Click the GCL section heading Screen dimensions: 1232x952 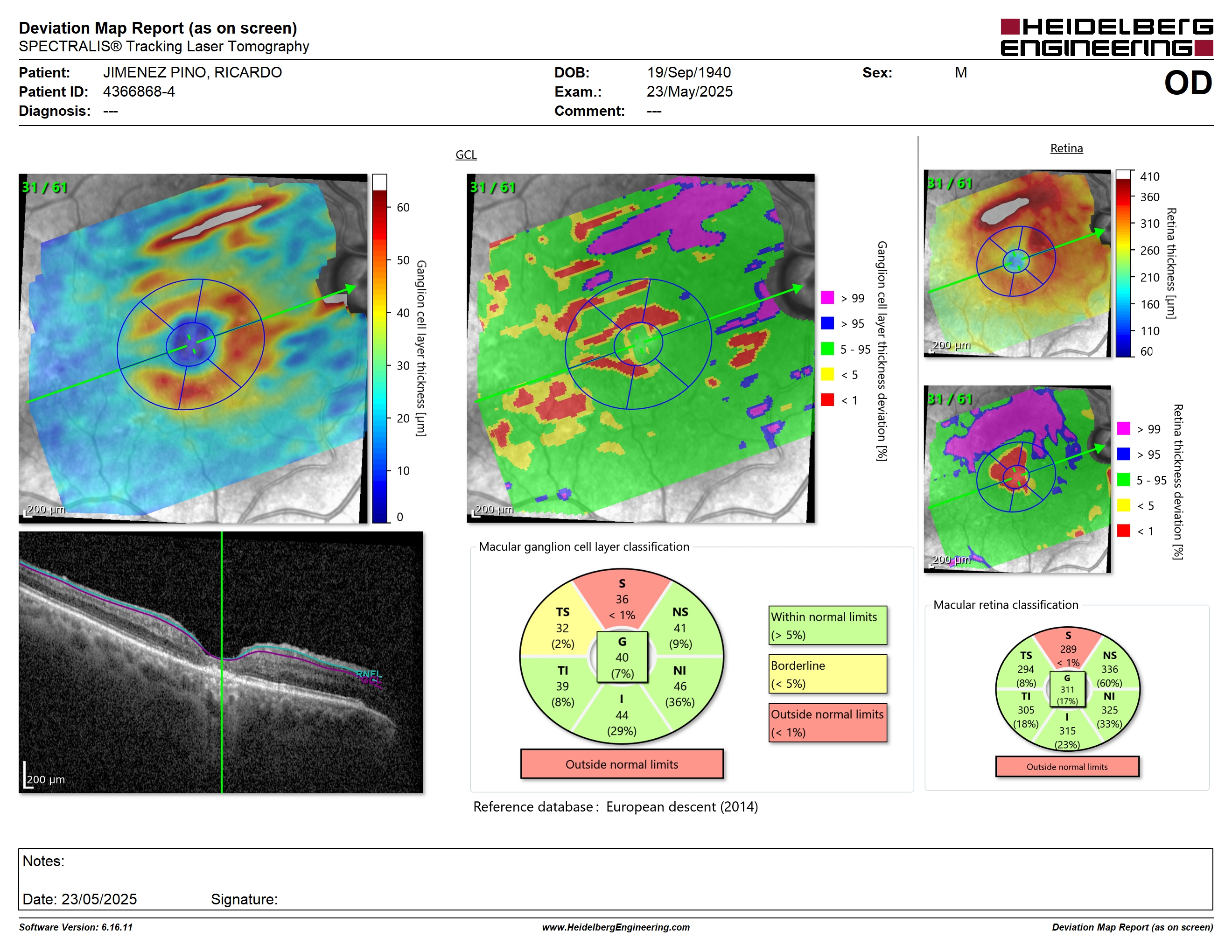tap(466, 154)
